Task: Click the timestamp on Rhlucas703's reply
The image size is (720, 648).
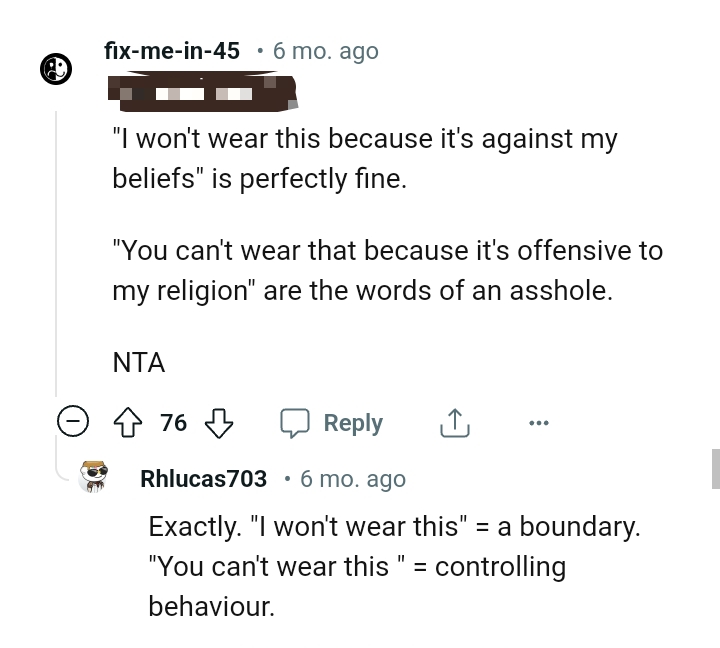Action: 353,479
